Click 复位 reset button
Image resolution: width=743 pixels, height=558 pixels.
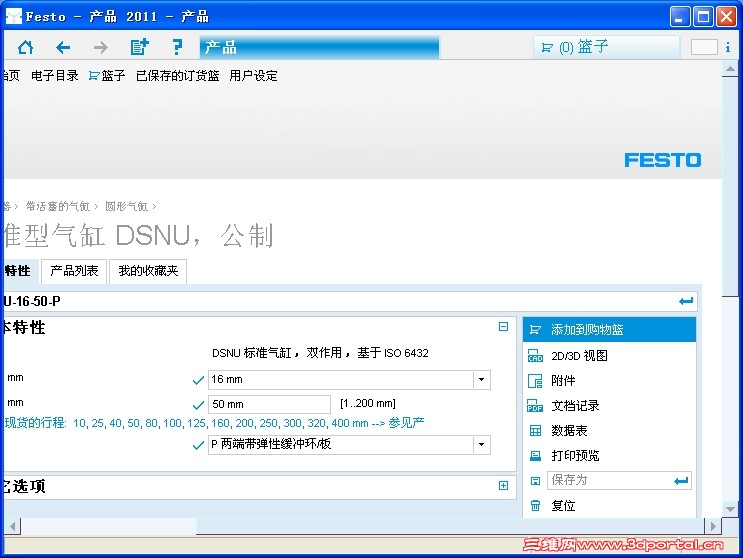[x=563, y=506]
